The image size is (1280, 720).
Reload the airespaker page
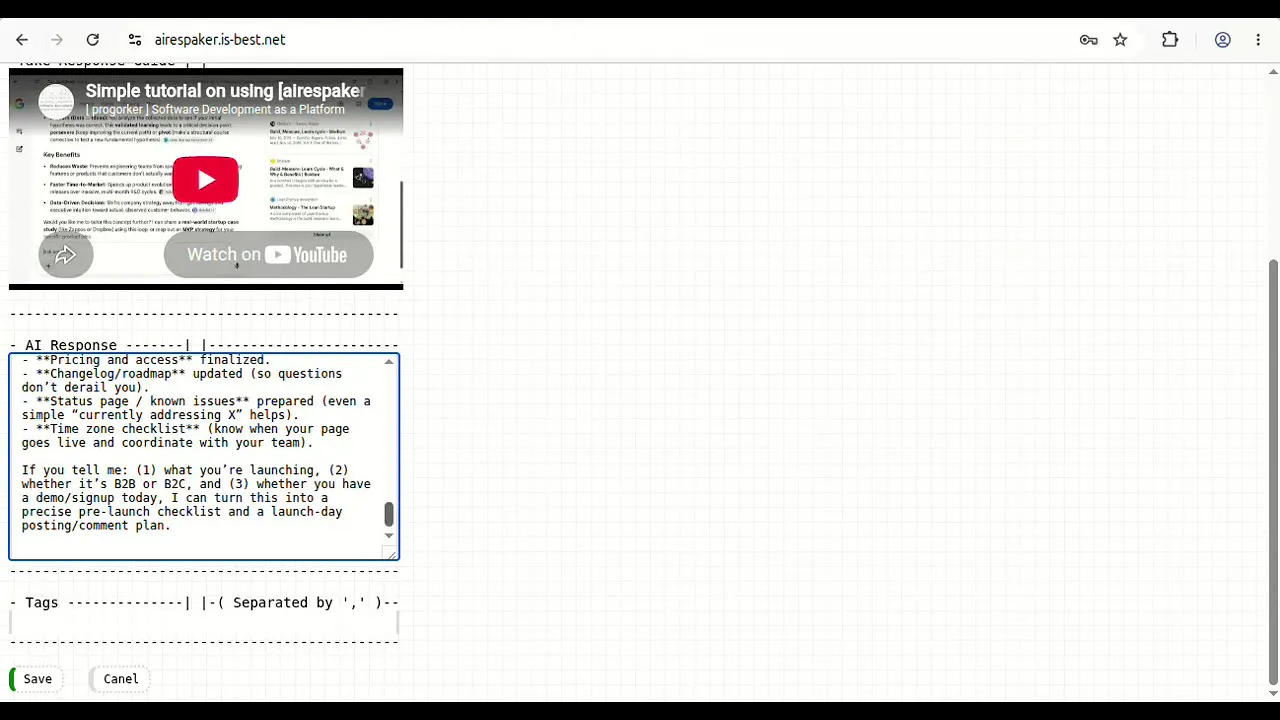point(93,40)
